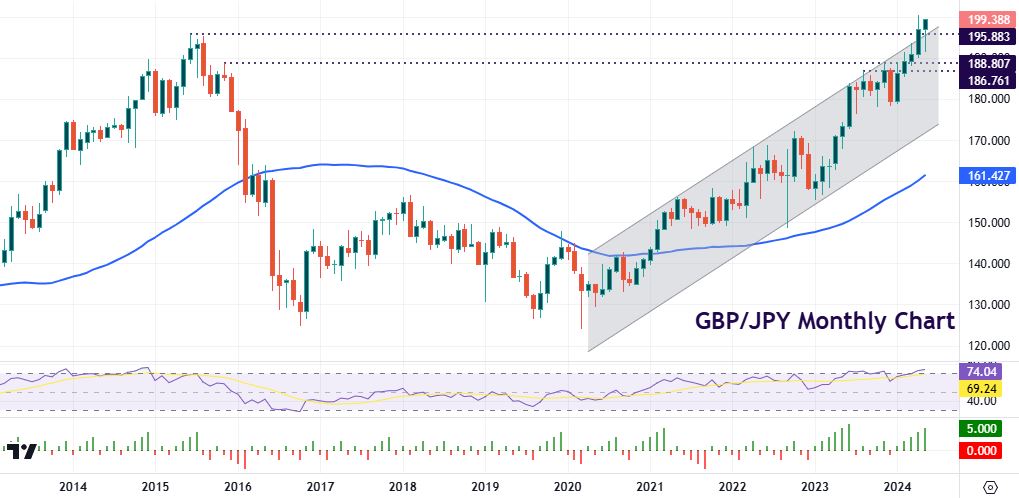Select the 195.883 horizontal level label
The height and width of the screenshot is (498, 1019).
click(x=985, y=36)
